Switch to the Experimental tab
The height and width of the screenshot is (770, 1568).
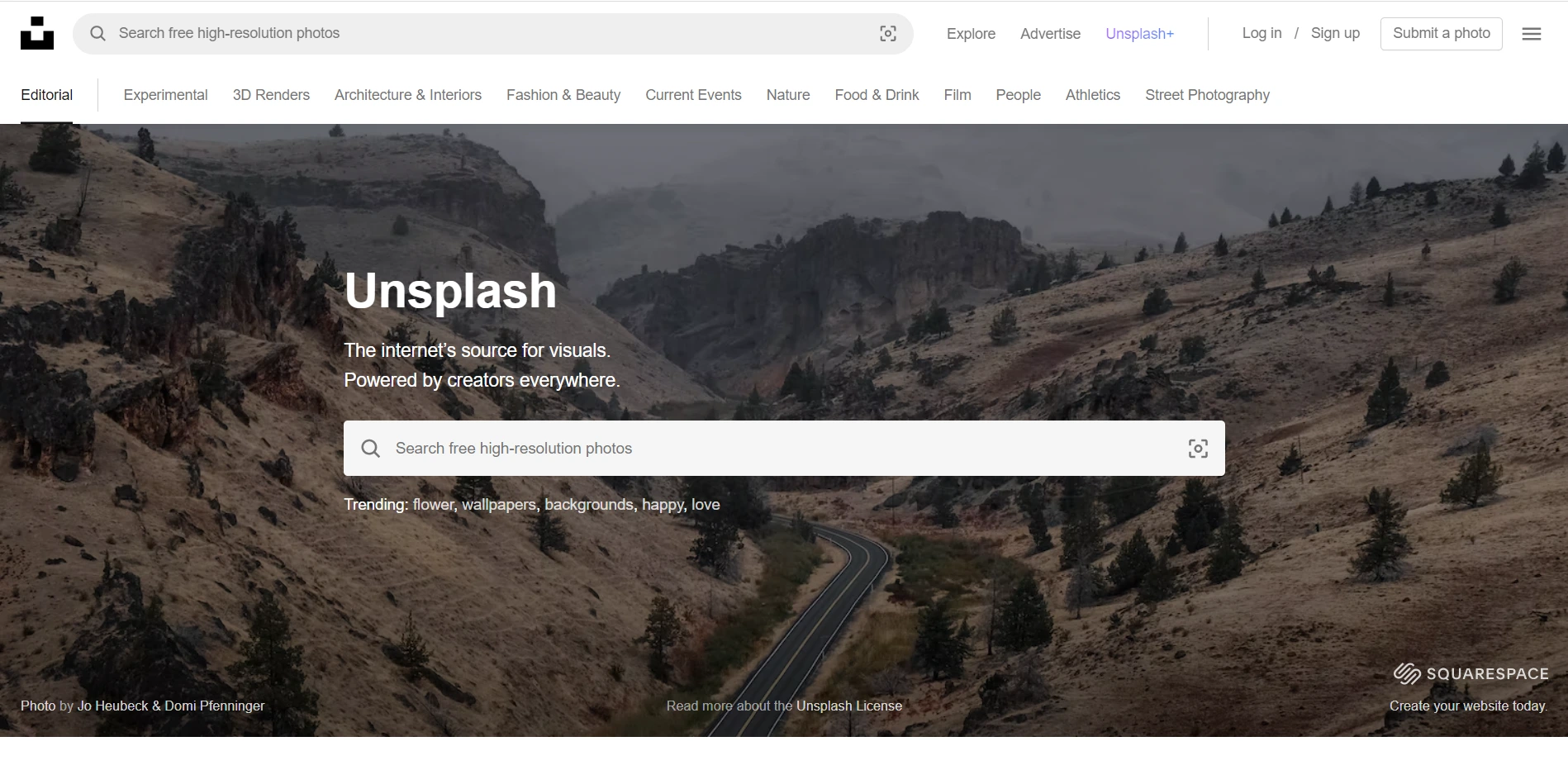(x=165, y=95)
